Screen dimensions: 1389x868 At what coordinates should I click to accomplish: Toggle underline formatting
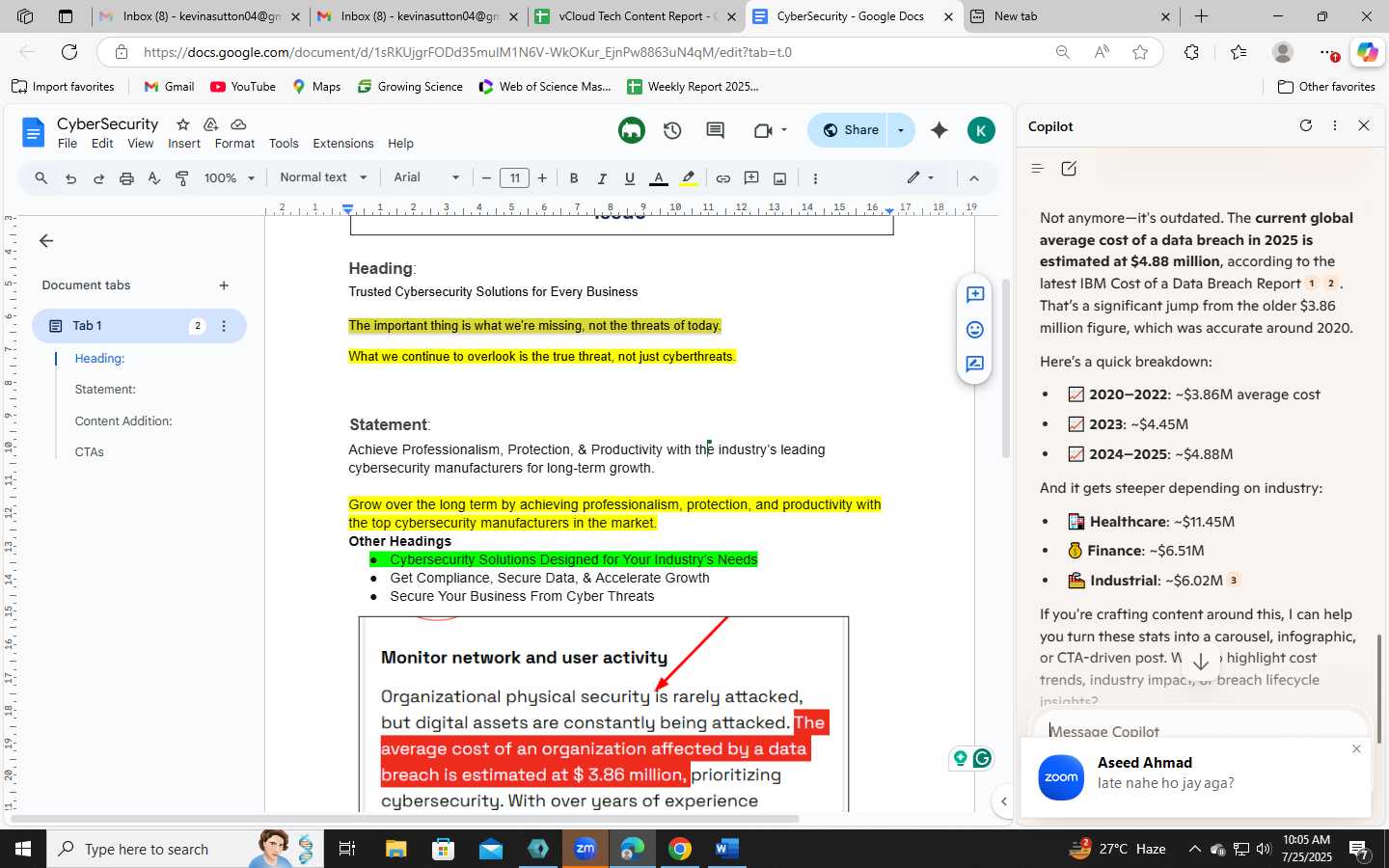point(630,178)
